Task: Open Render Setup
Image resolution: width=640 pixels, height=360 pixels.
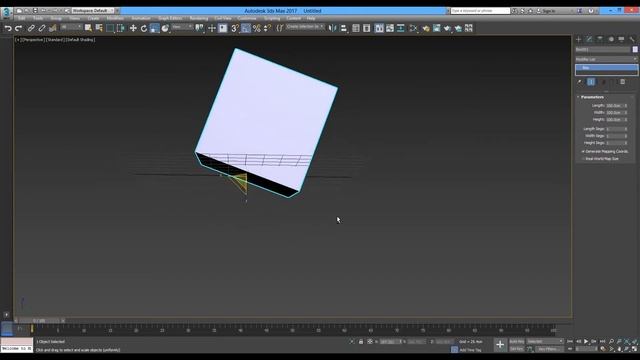Action: (426, 28)
